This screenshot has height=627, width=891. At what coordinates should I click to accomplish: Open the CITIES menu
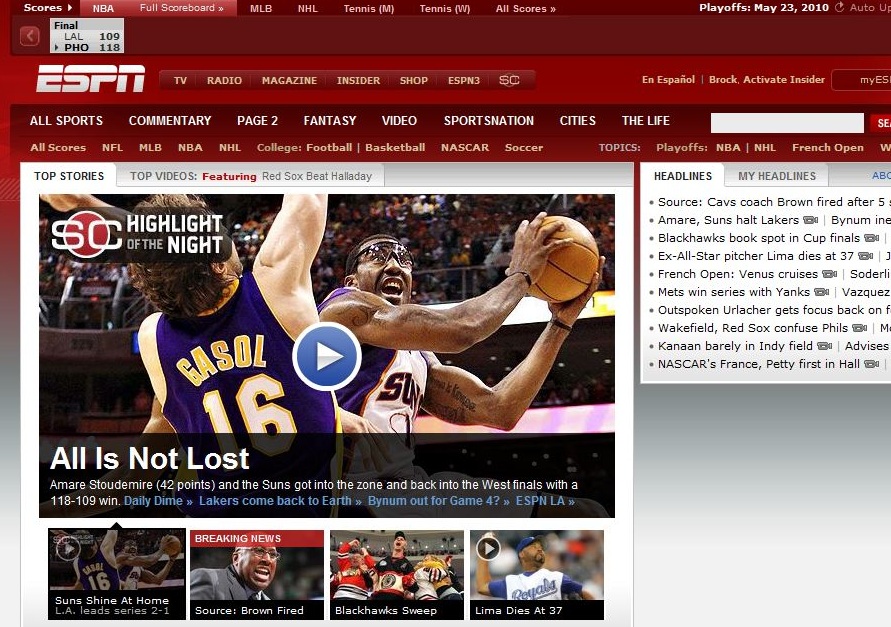pyautogui.click(x=578, y=121)
